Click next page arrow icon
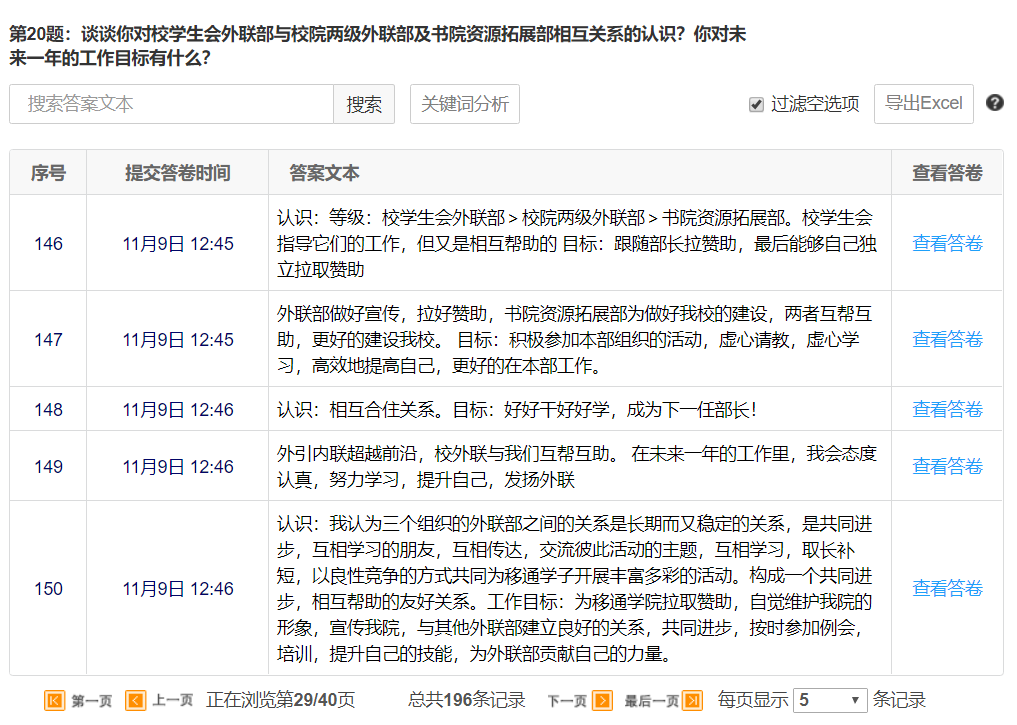Image resolution: width=1017 pixels, height=725 pixels. (x=602, y=700)
